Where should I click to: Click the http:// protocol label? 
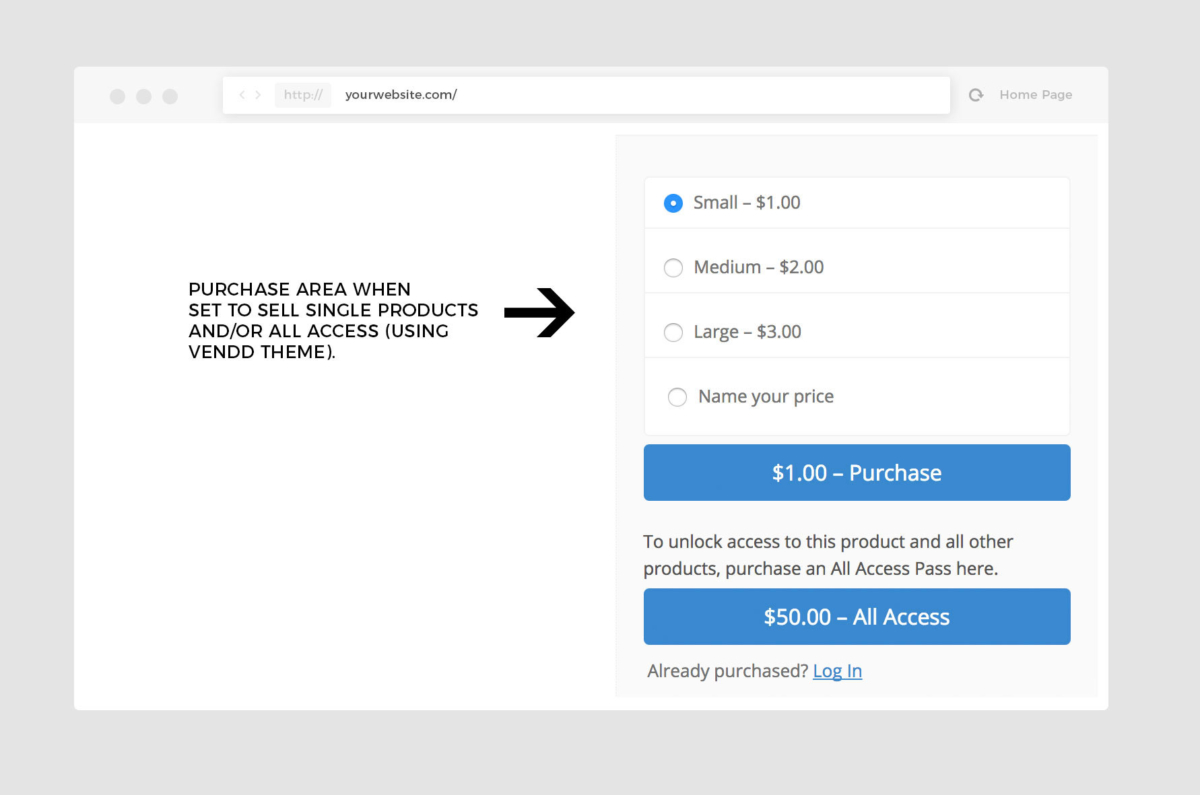(303, 95)
